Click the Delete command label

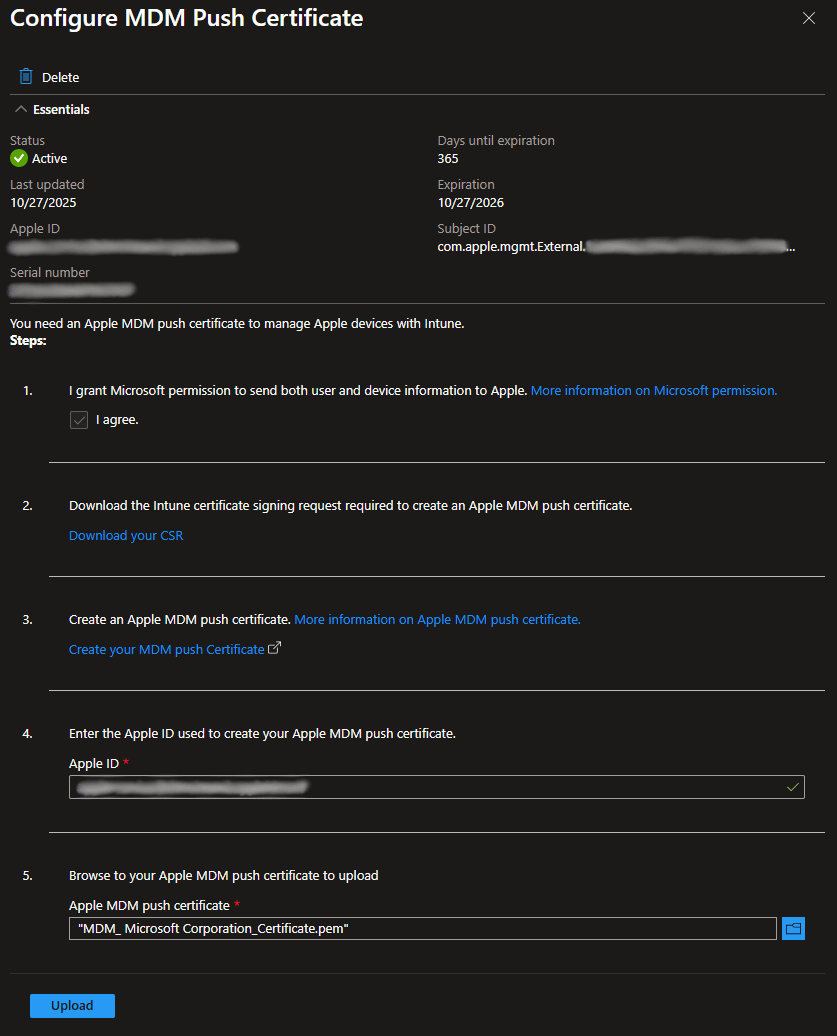[60, 78]
